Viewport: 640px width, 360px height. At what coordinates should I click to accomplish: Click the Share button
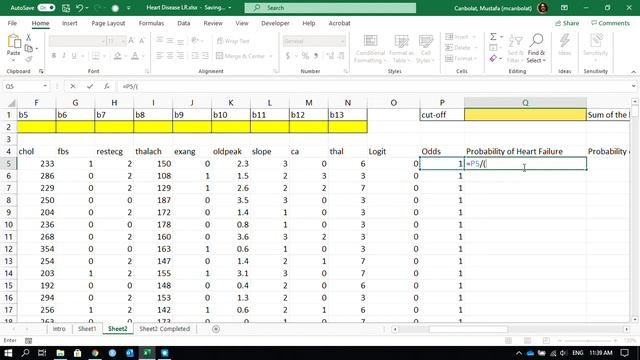tap(567, 23)
